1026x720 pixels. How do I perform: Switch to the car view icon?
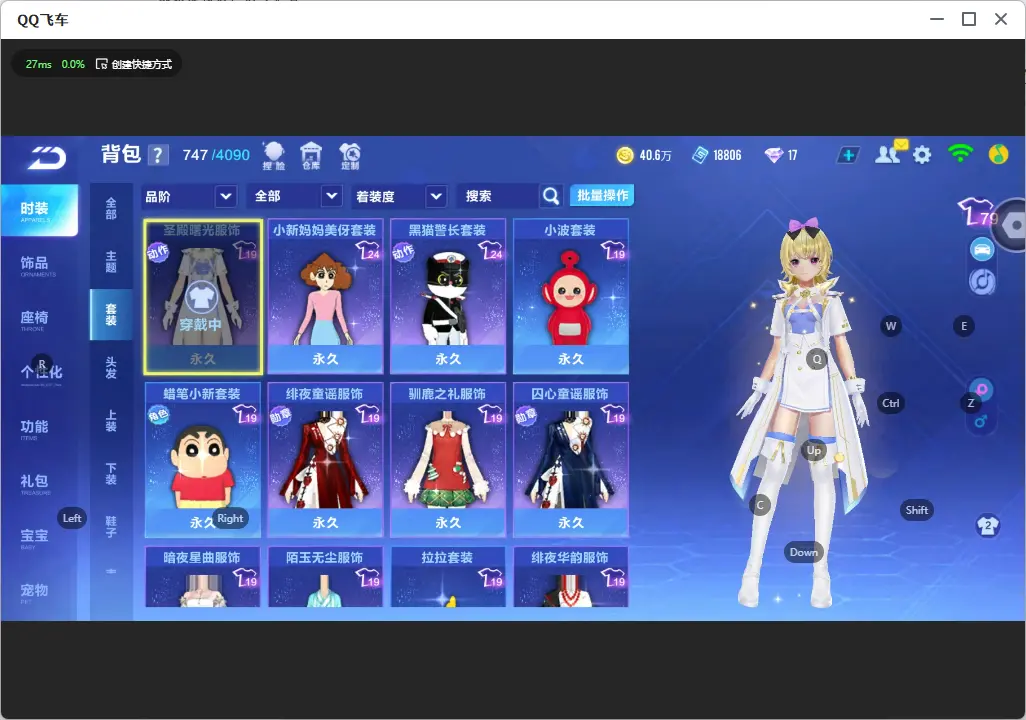[982, 249]
